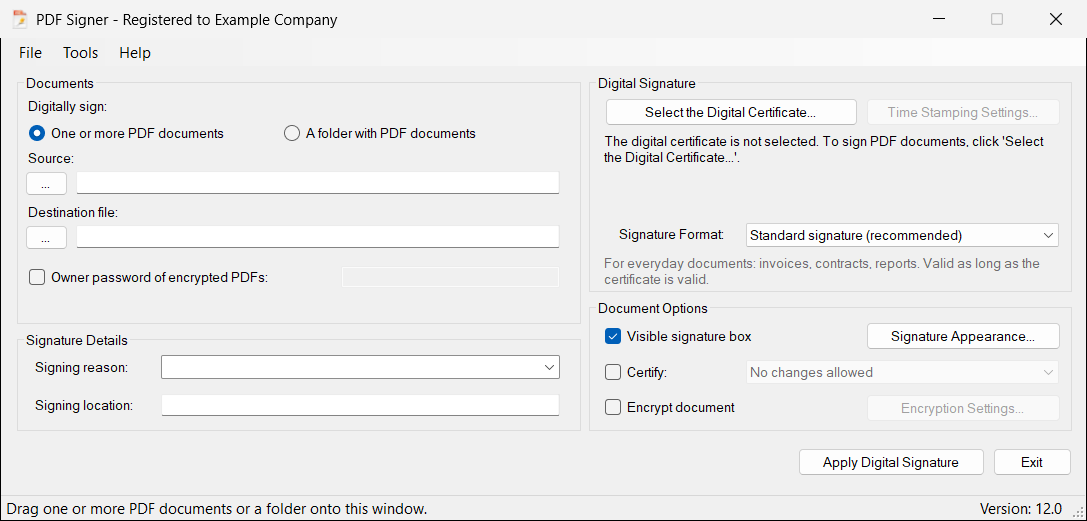This screenshot has width=1087, height=521.
Task: Enable the 'Encrypt document' checkbox
Action: click(613, 407)
